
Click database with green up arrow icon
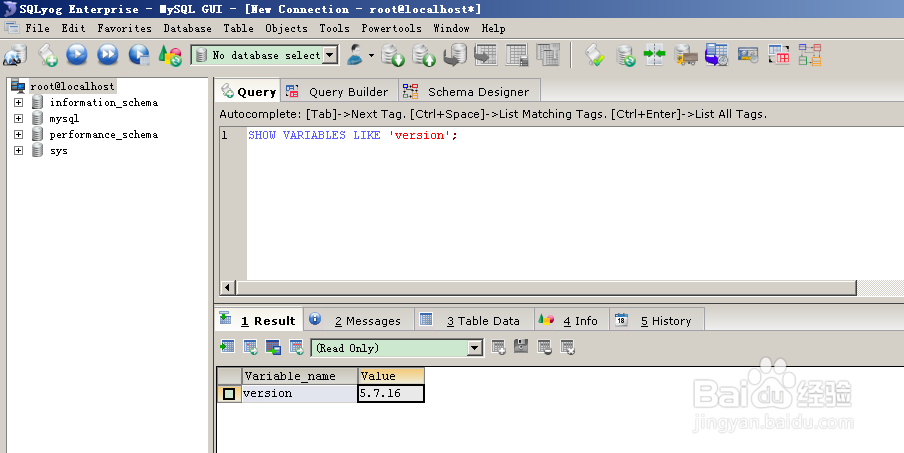pos(424,55)
